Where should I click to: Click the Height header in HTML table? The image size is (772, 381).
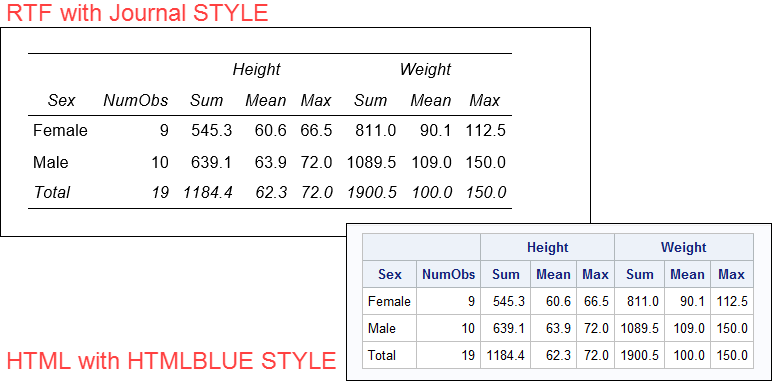point(547,247)
